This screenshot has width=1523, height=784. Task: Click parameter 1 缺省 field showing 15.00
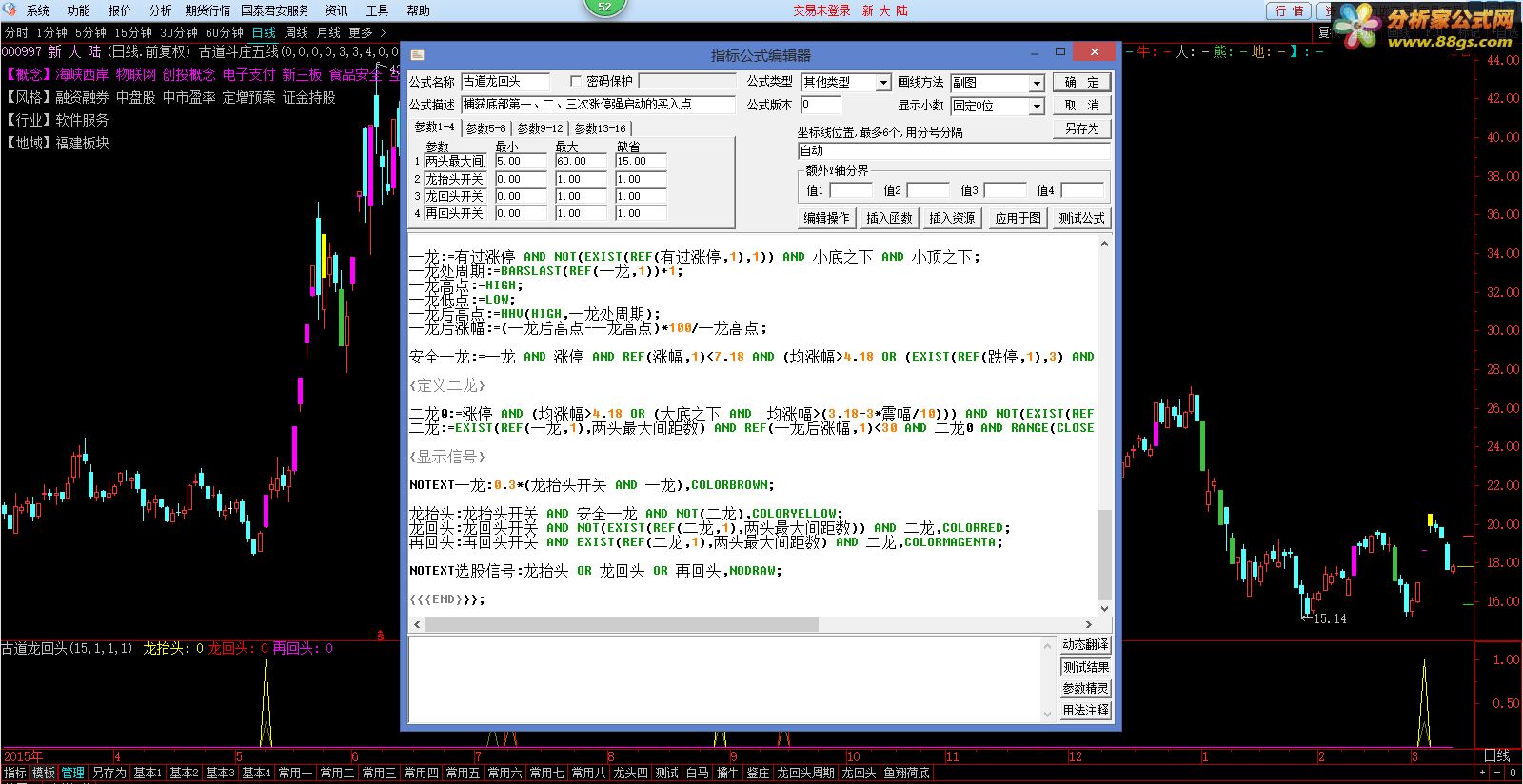(x=641, y=162)
